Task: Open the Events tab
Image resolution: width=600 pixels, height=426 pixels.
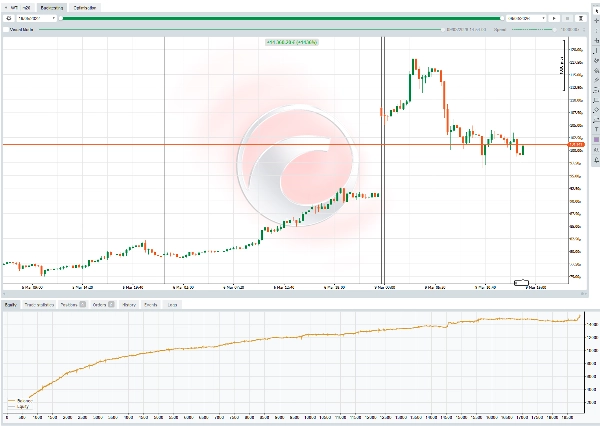Action: [151, 305]
